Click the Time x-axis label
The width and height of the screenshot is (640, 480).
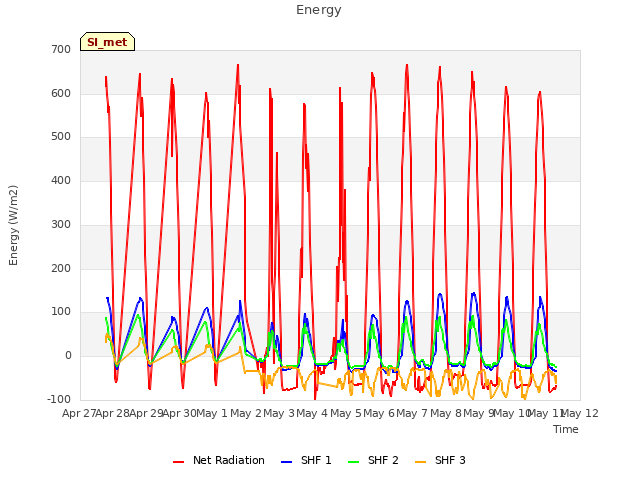(x=566, y=429)
